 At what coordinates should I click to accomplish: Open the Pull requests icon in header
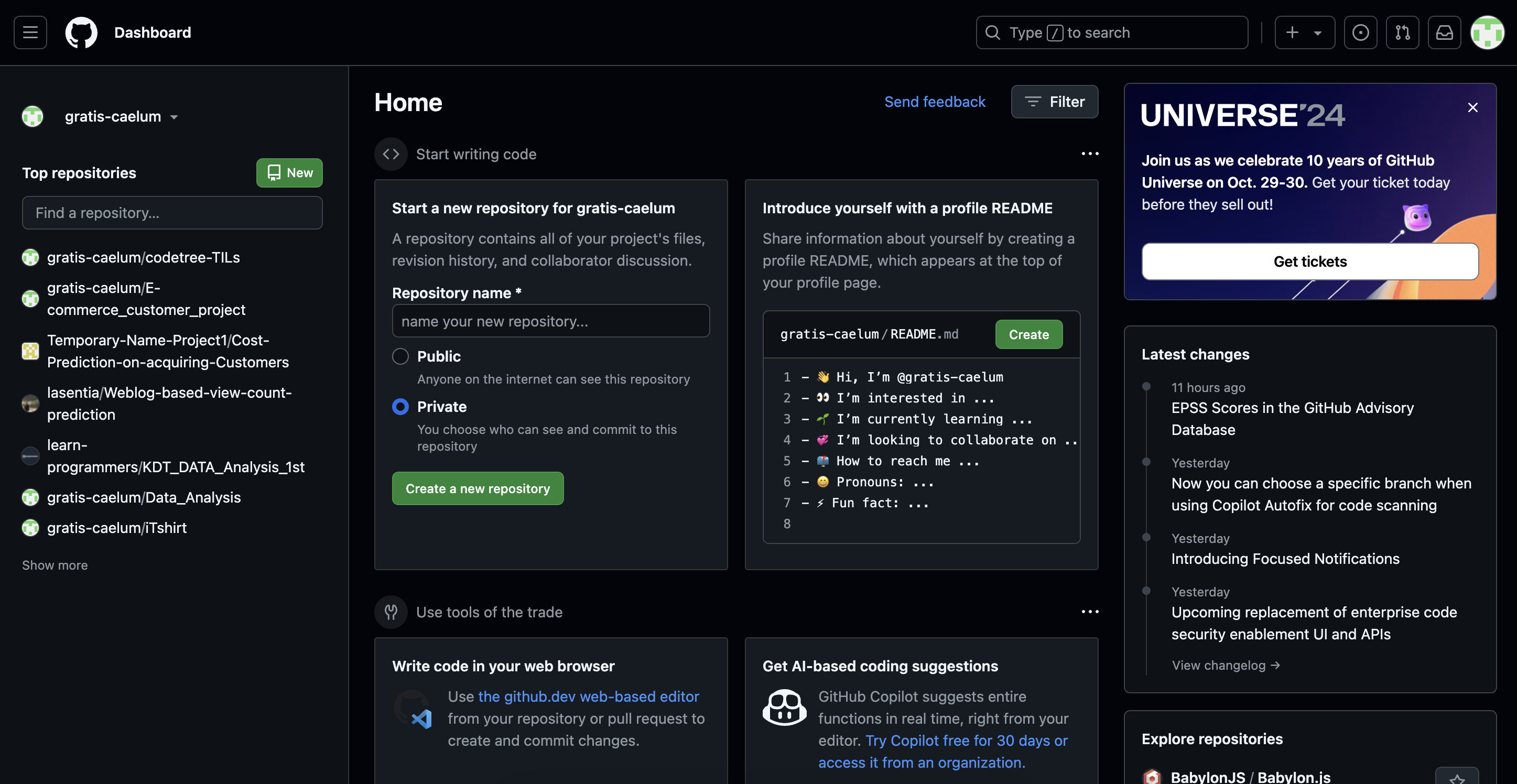pyautogui.click(x=1402, y=32)
